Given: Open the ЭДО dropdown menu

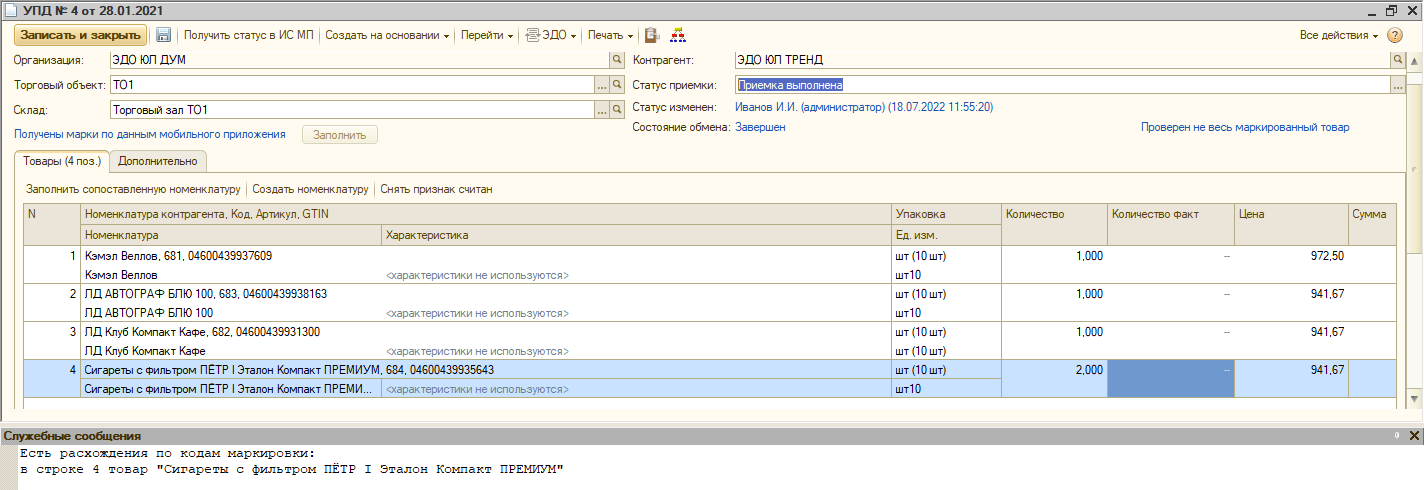Looking at the screenshot, I should pos(552,35).
